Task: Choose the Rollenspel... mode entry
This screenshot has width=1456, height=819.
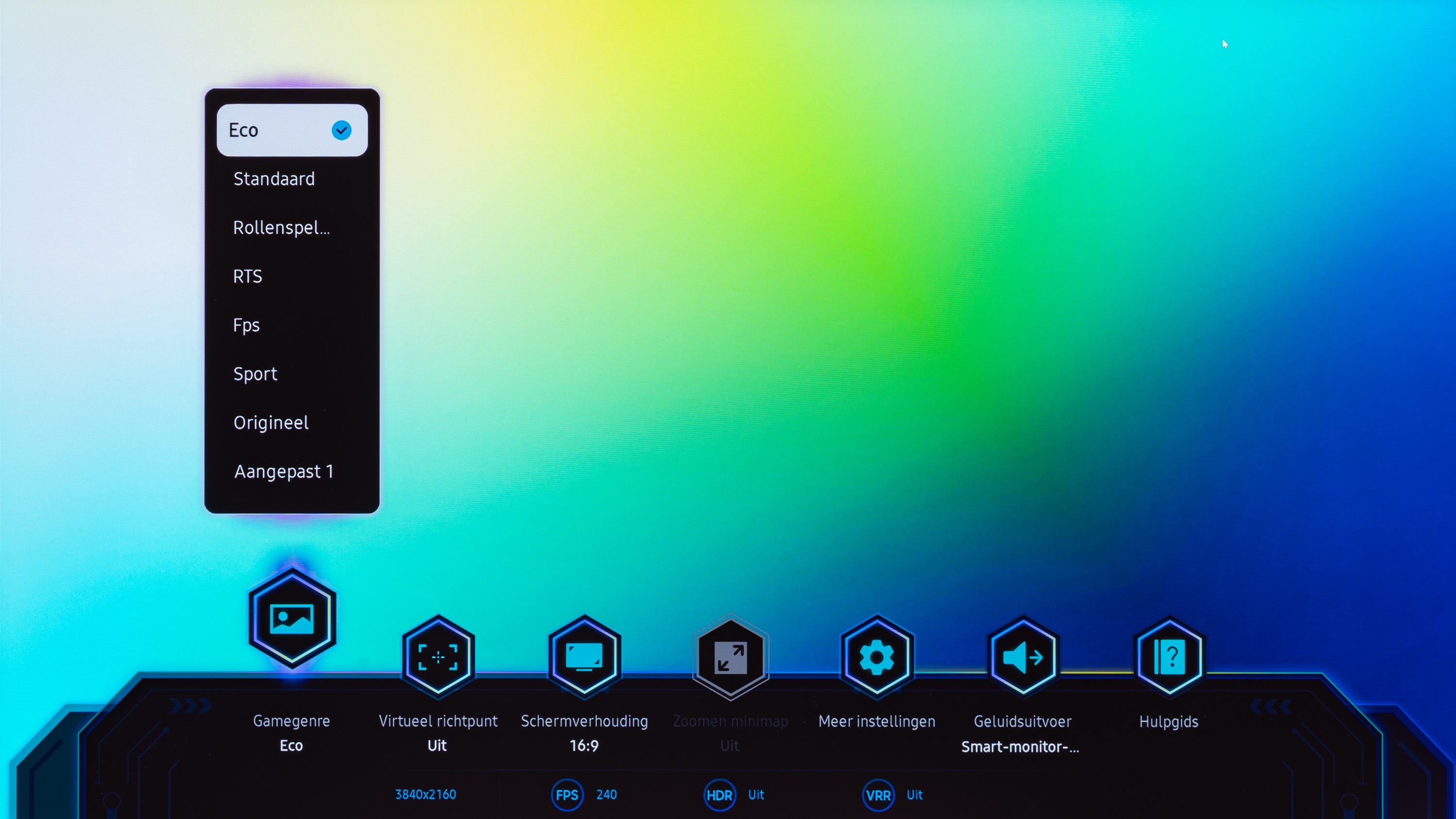Action: tap(281, 228)
